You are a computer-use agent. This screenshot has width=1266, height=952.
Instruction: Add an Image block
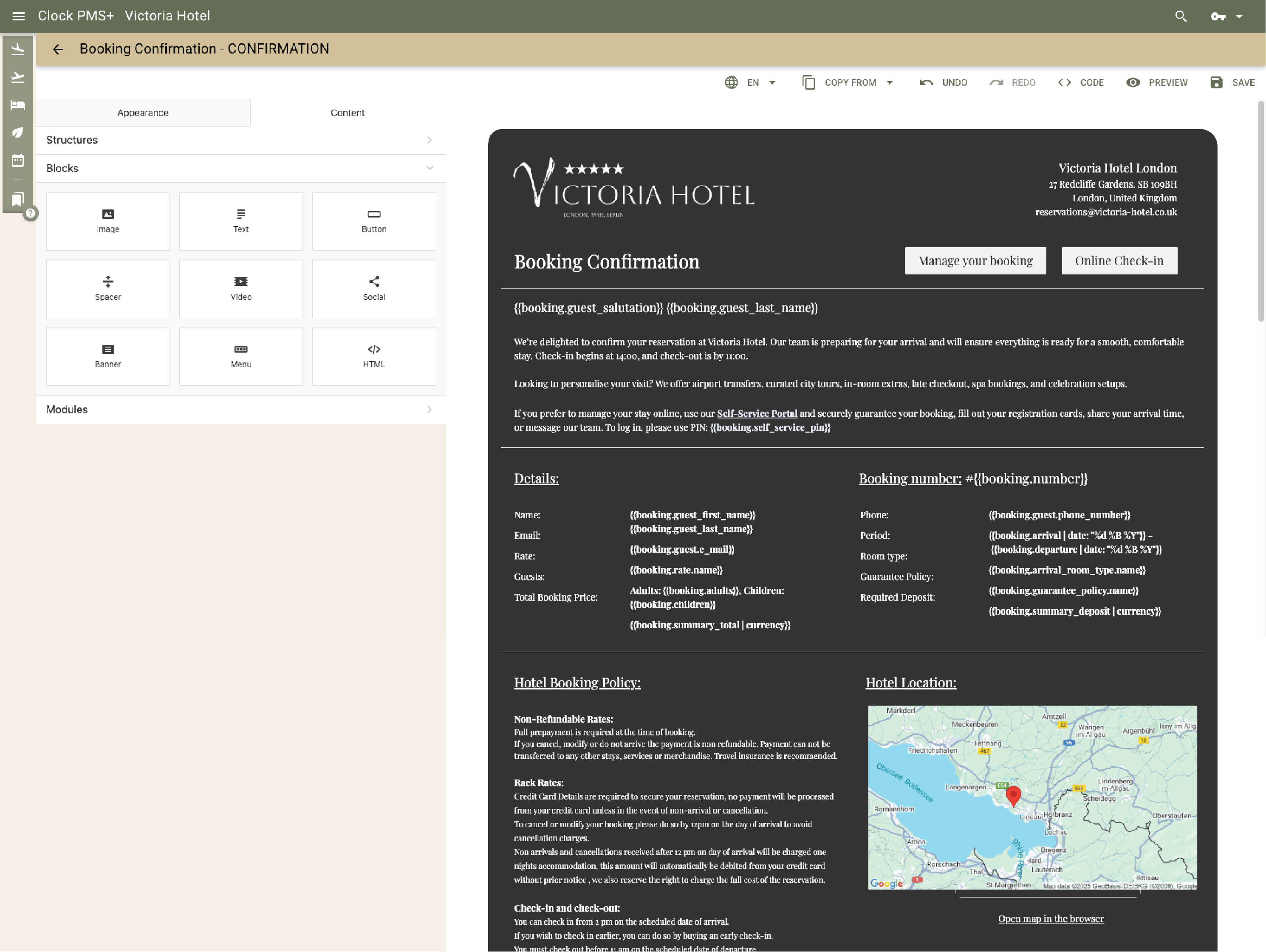[107, 221]
